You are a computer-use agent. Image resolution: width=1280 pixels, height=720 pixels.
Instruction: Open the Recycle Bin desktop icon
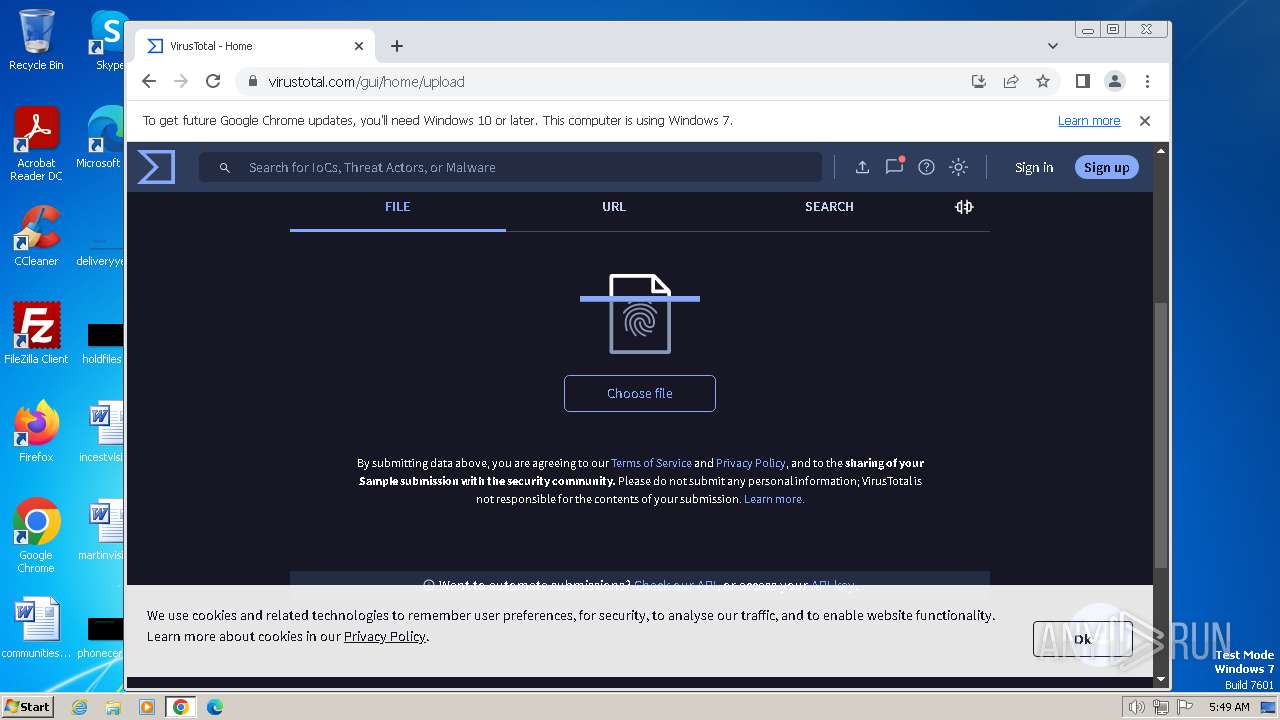pos(36,40)
